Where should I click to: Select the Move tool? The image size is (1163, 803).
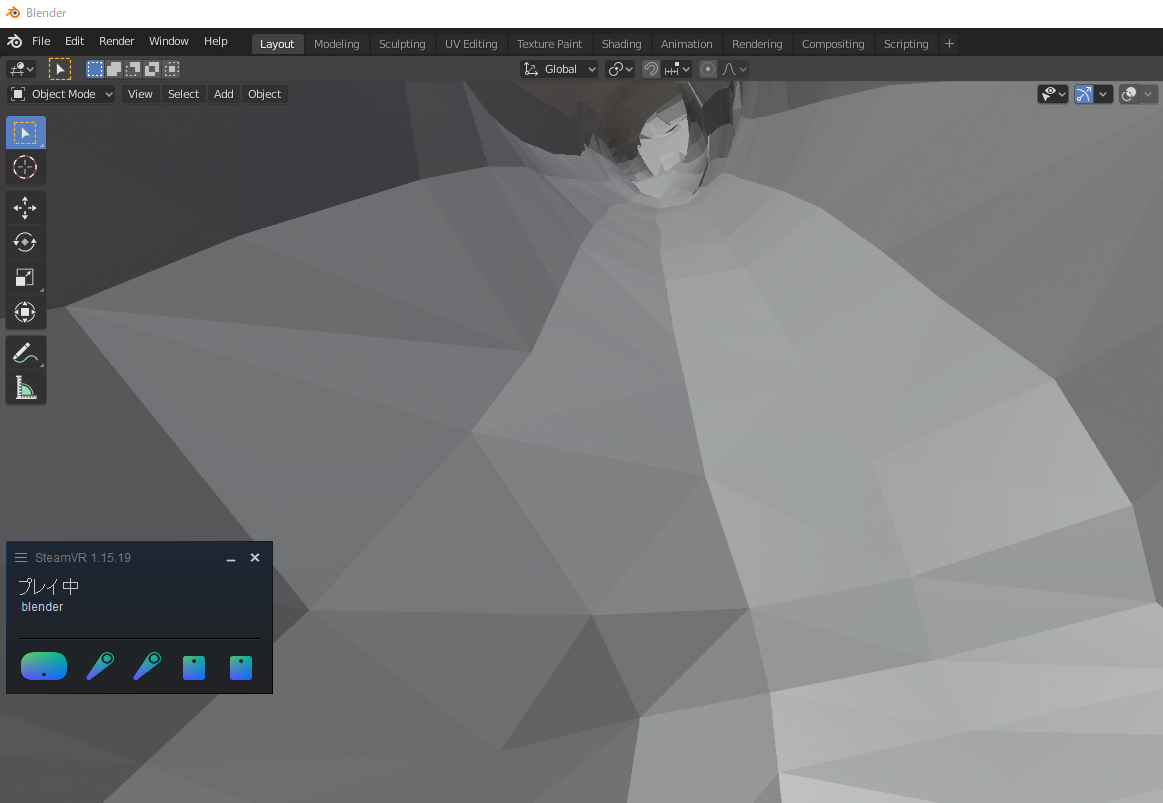[25, 207]
